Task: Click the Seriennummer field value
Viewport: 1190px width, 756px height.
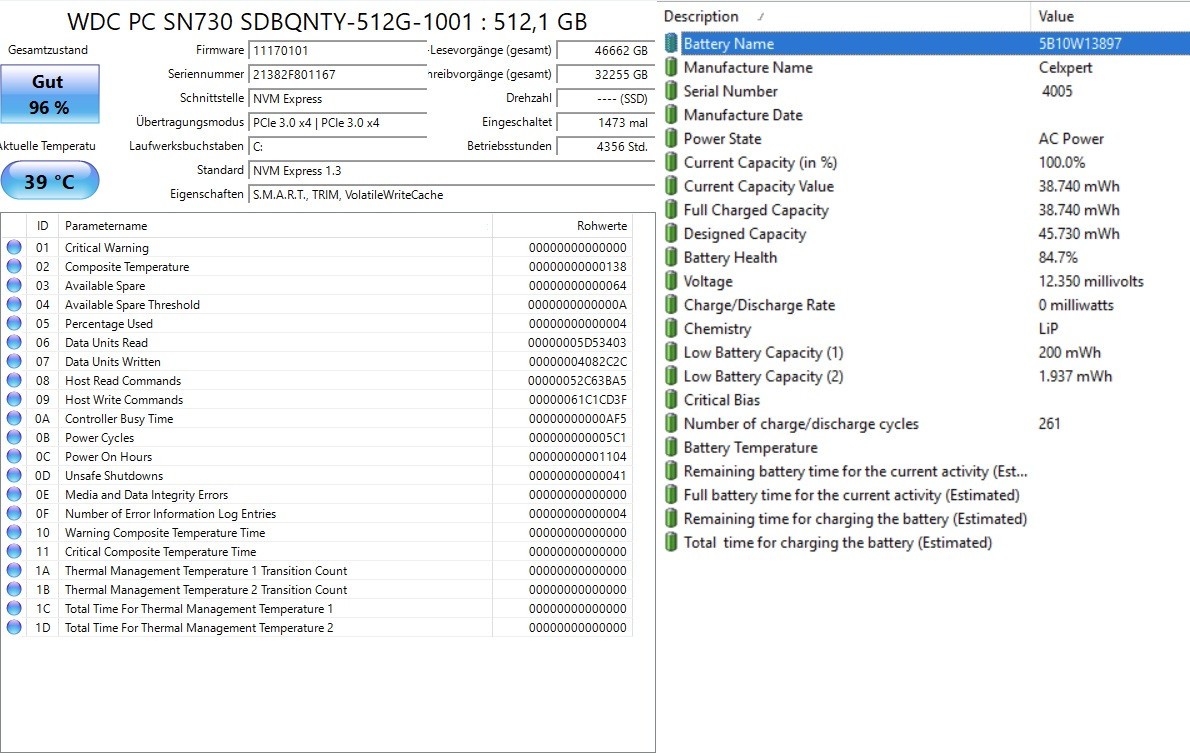Action: pyautogui.click(x=337, y=74)
